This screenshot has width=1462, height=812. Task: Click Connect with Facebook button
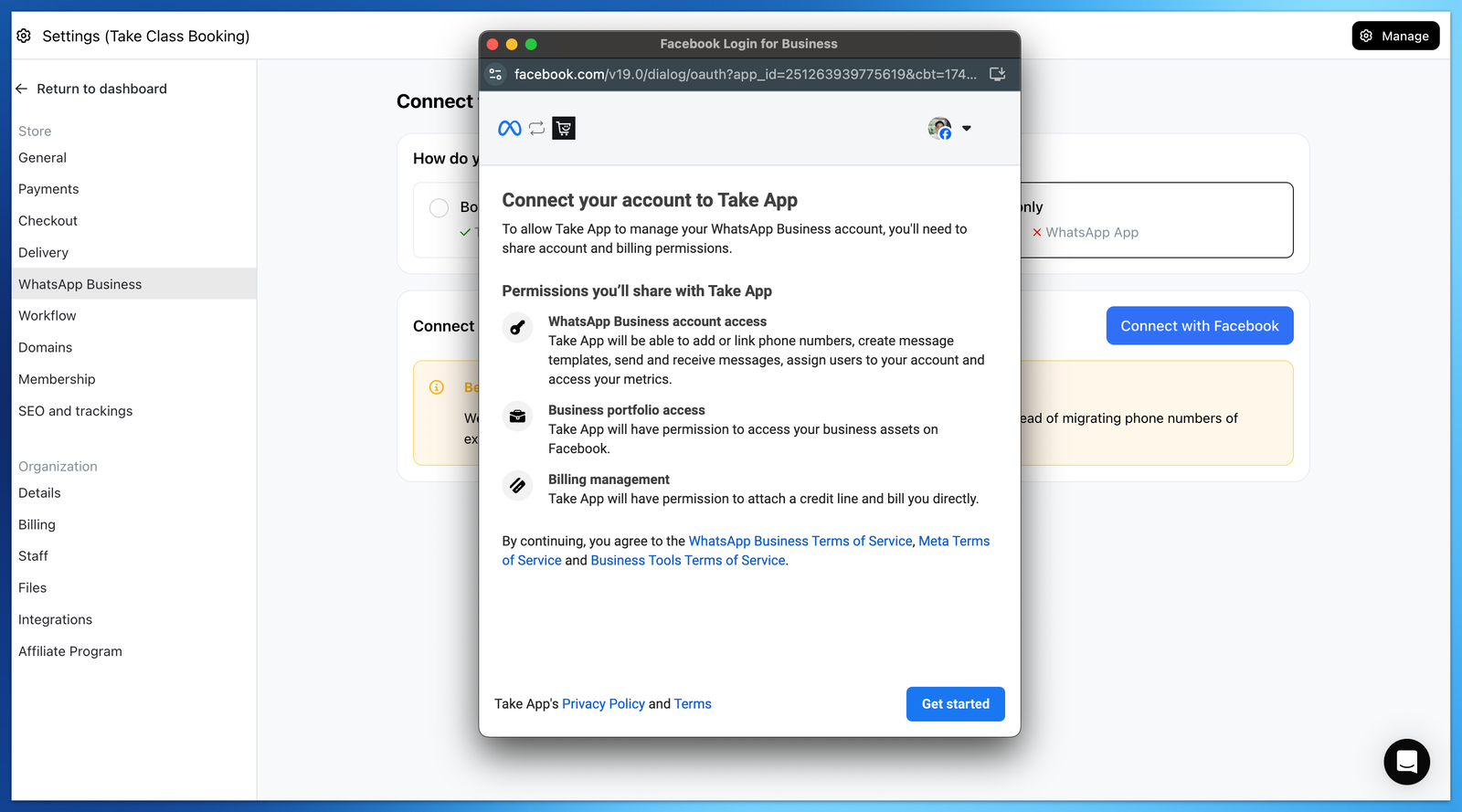point(1200,326)
